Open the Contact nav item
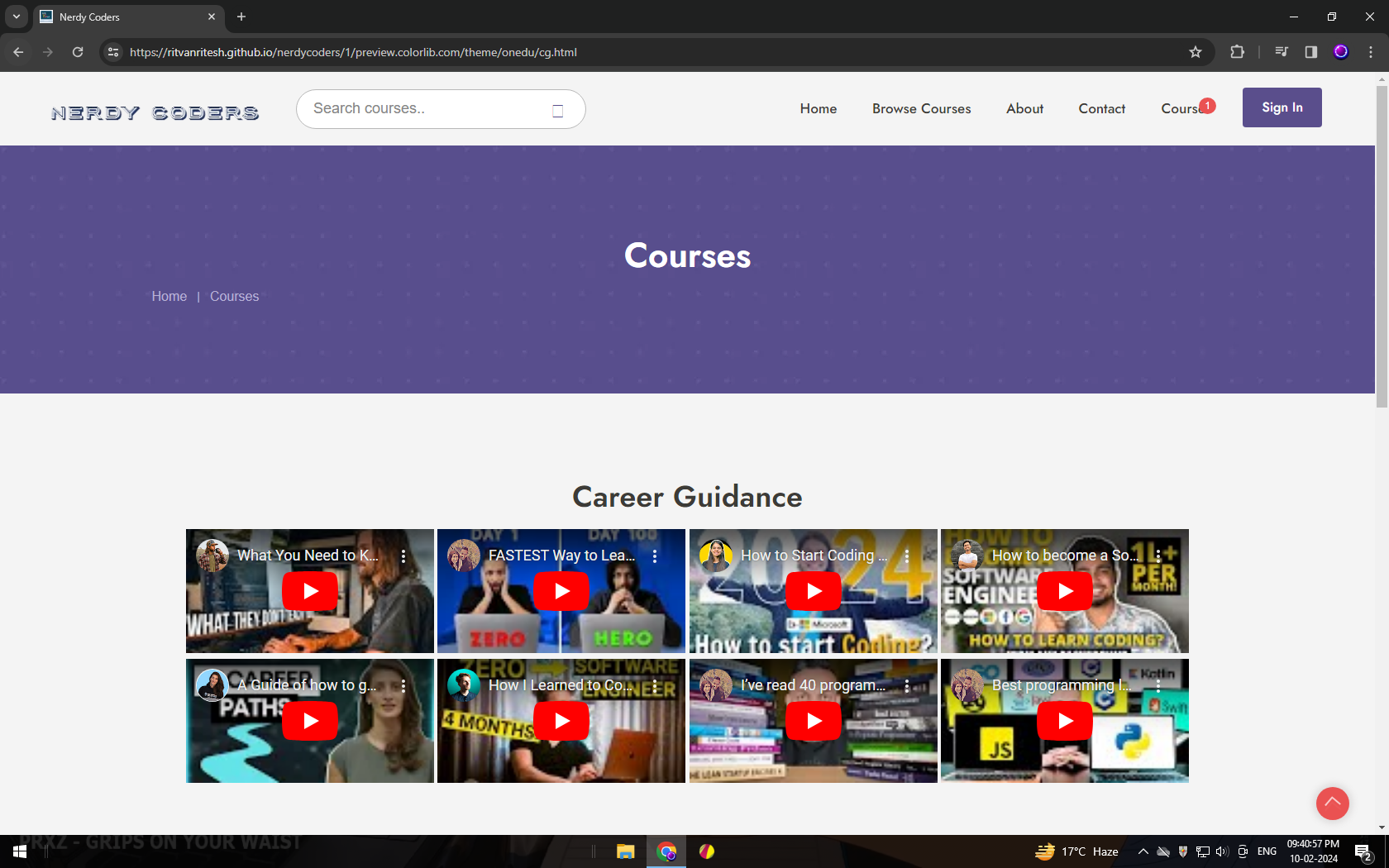Screen dimensions: 1389x868 [1102, 108]
